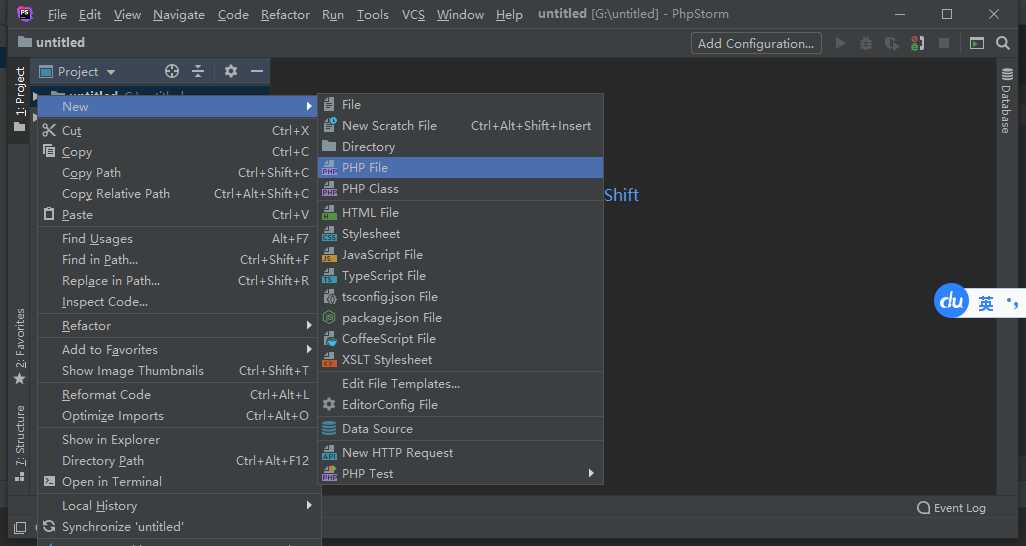Open the File menu
The height and width of the screenshot is (546, 1026).
tap(57, 14)
